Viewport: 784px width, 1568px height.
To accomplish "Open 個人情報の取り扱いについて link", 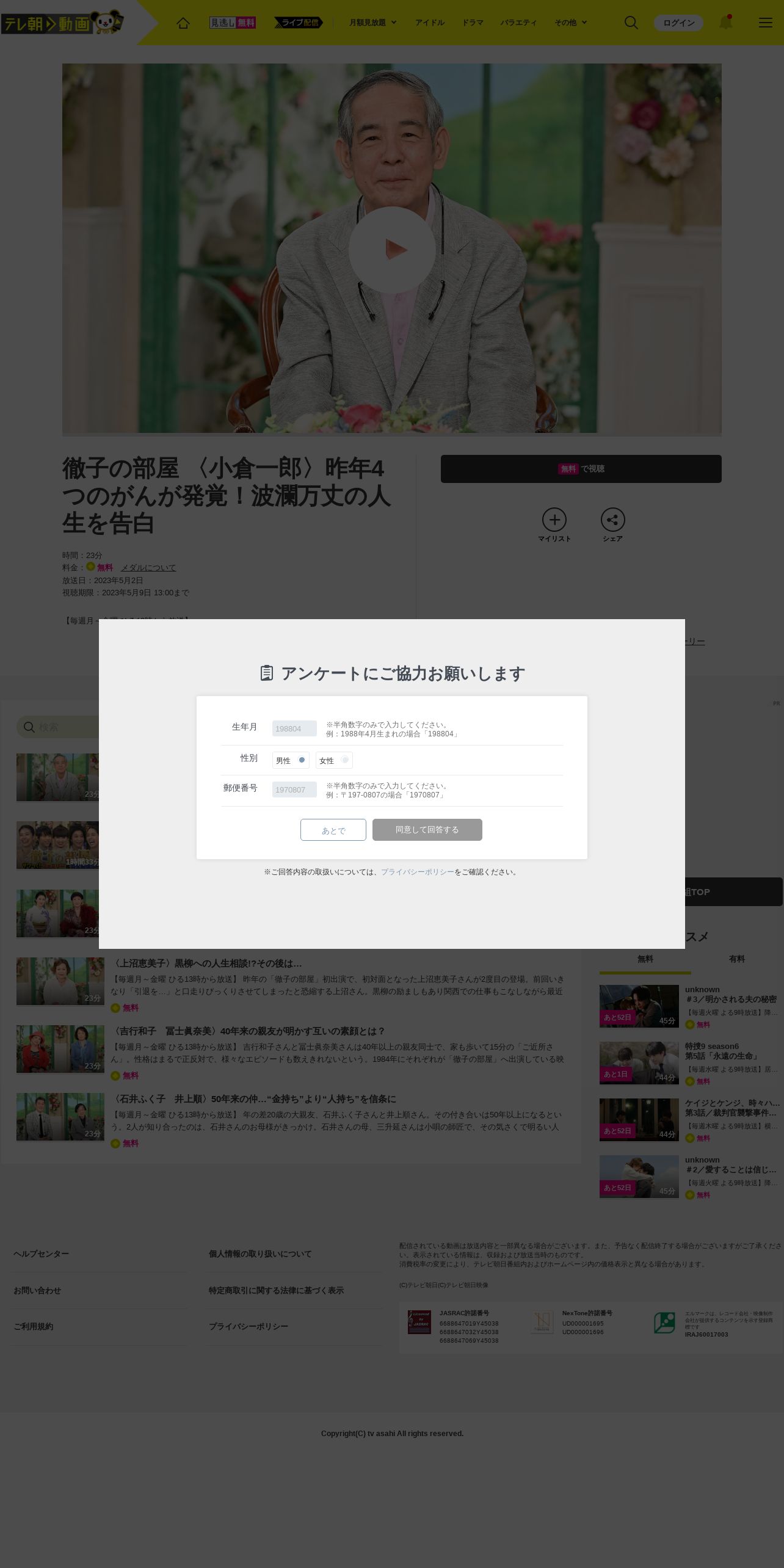I will coord(260,1254).
